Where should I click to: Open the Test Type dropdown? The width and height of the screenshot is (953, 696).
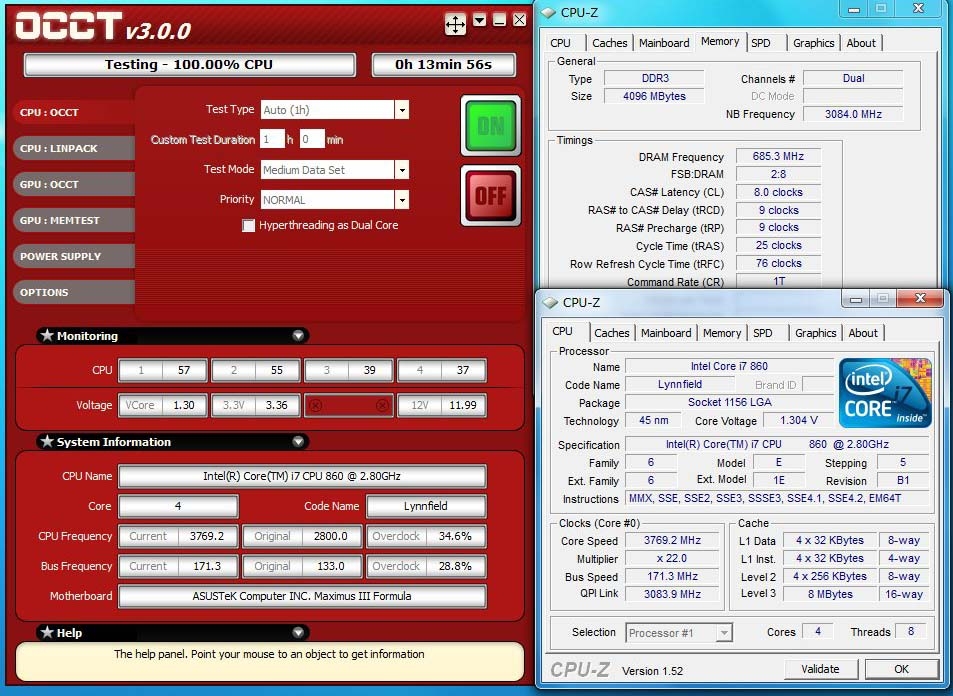point(401,110)
